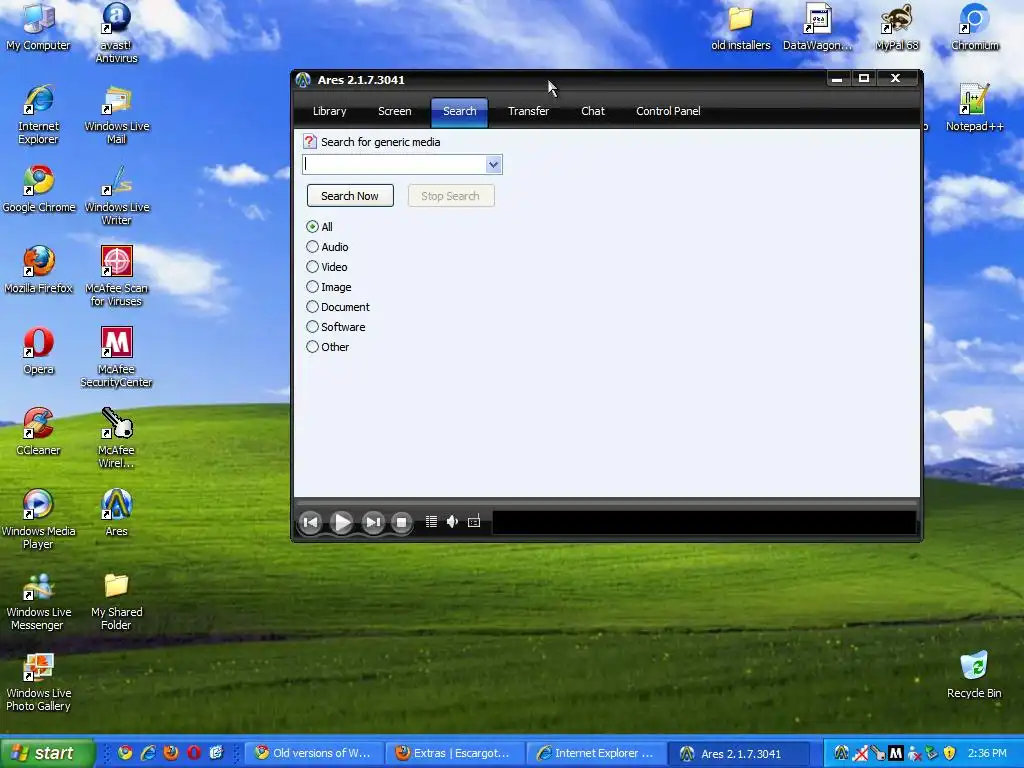Viewport: 1024px width, 768px height.
Task: Click the Stop Search button
Action: click(x=451, y=196)
